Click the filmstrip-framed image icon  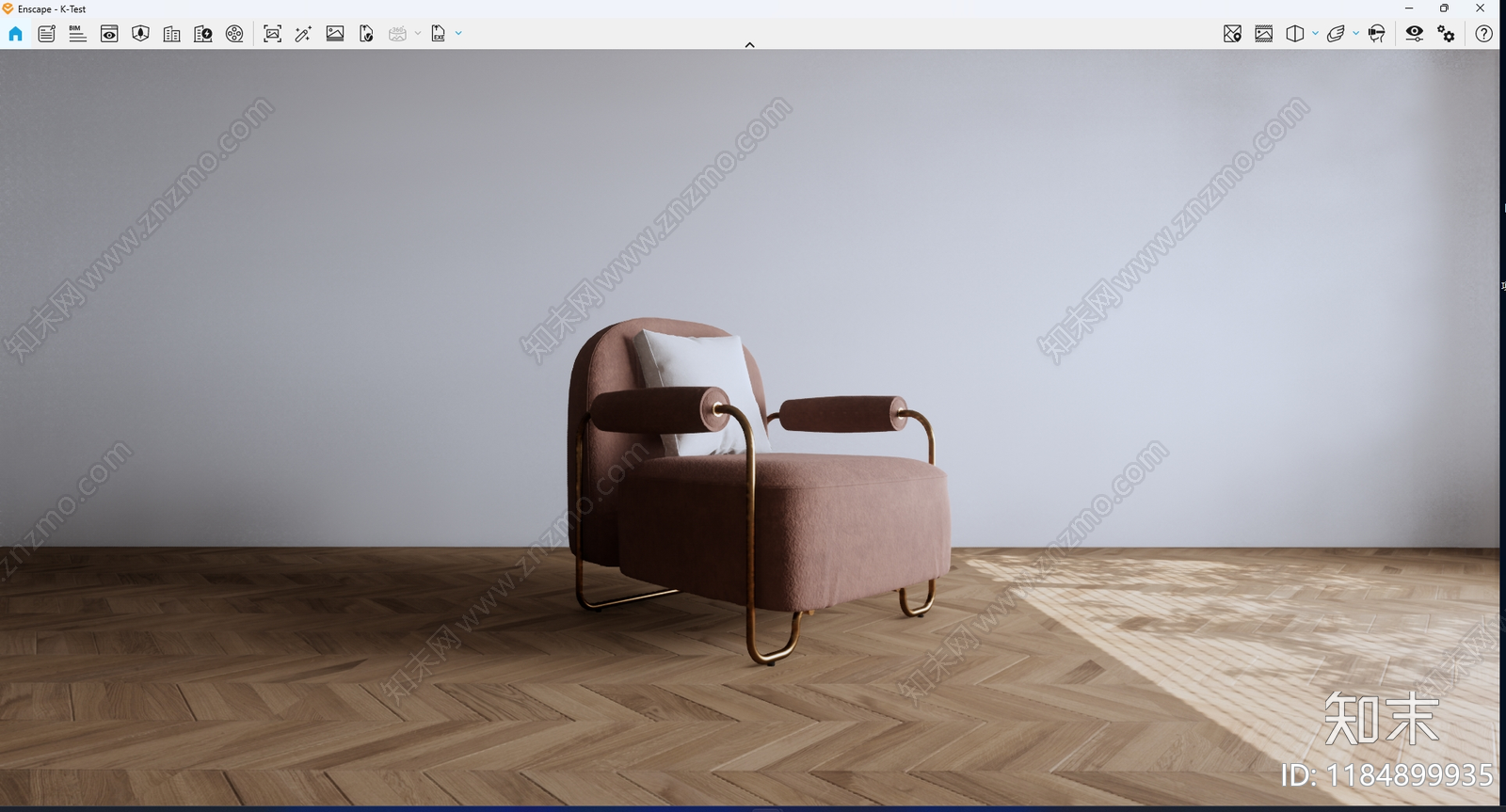click(1264, 34)
